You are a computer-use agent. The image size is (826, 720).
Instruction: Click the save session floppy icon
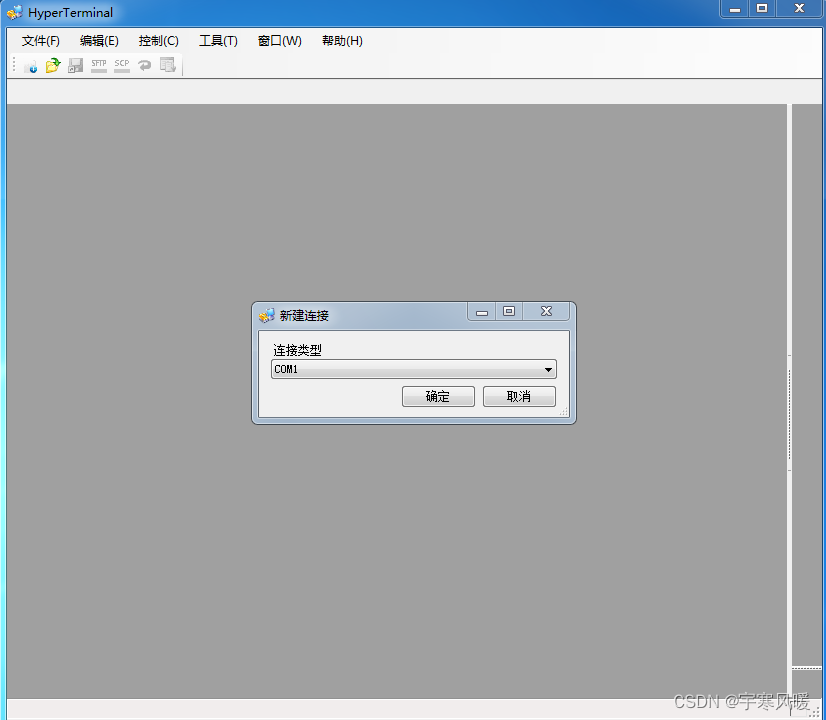[76, 65]
